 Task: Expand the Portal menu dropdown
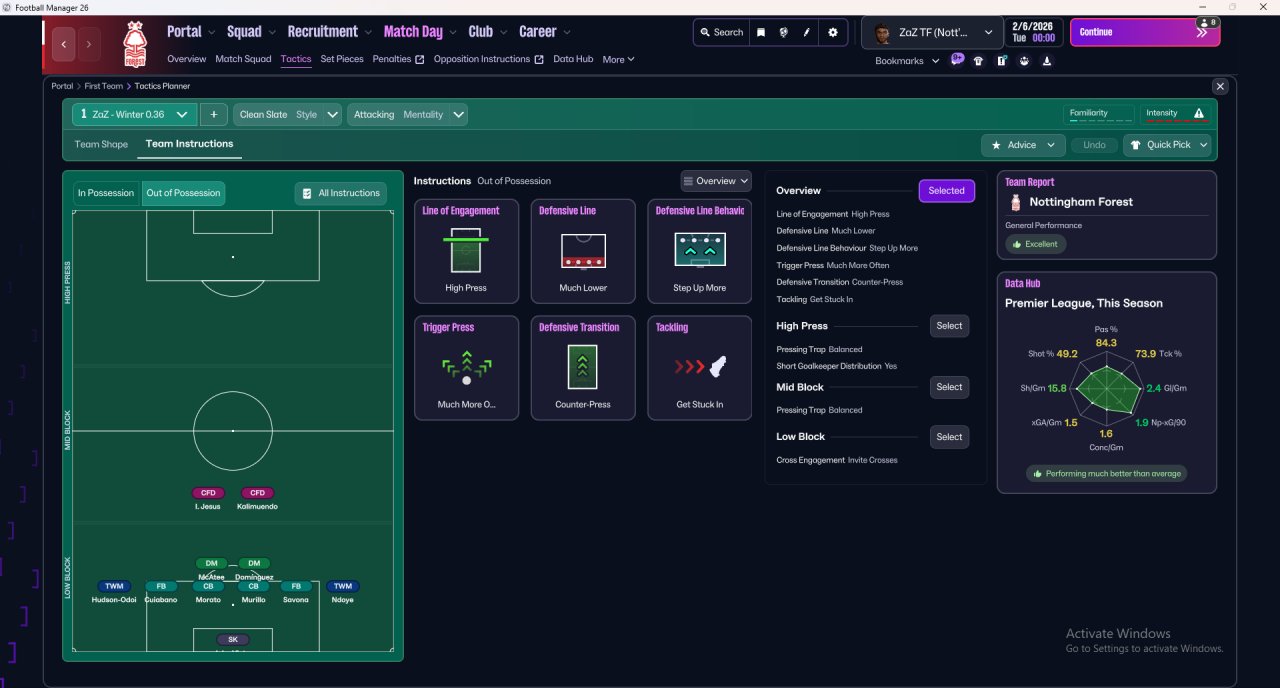(191, 32)
